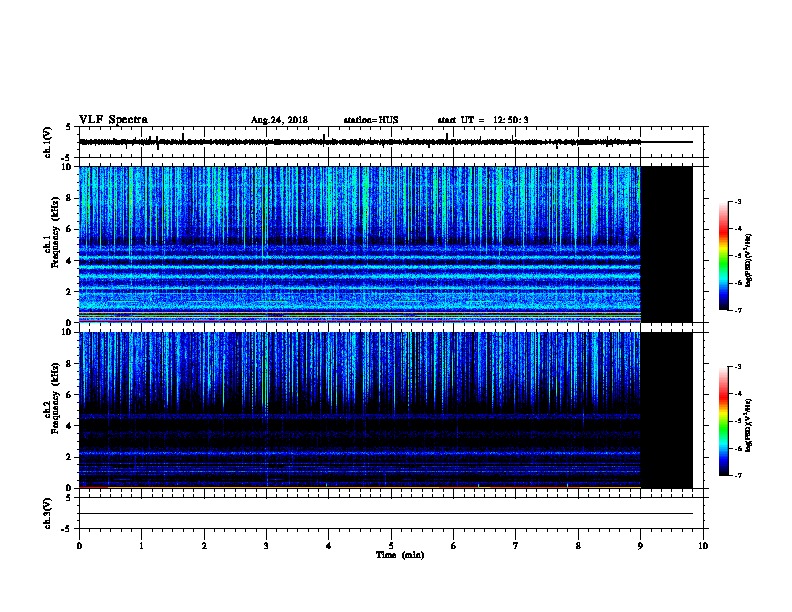The height and width of the screenshot is (612, 792).
Task: Click the ch.1 'Frequency (kHz)' axis label
Action: coord(55,232)
